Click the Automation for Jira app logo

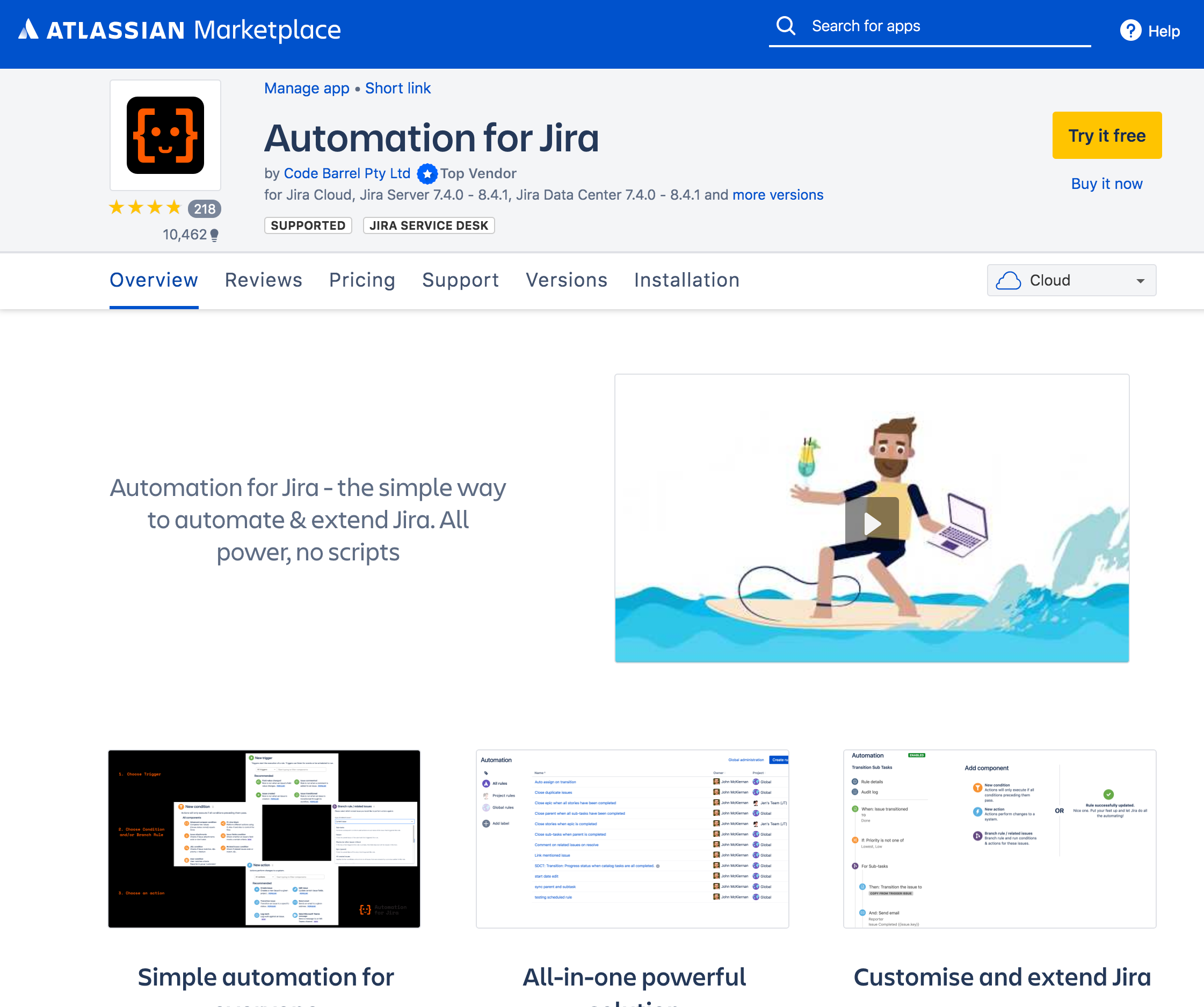[165, 135]
